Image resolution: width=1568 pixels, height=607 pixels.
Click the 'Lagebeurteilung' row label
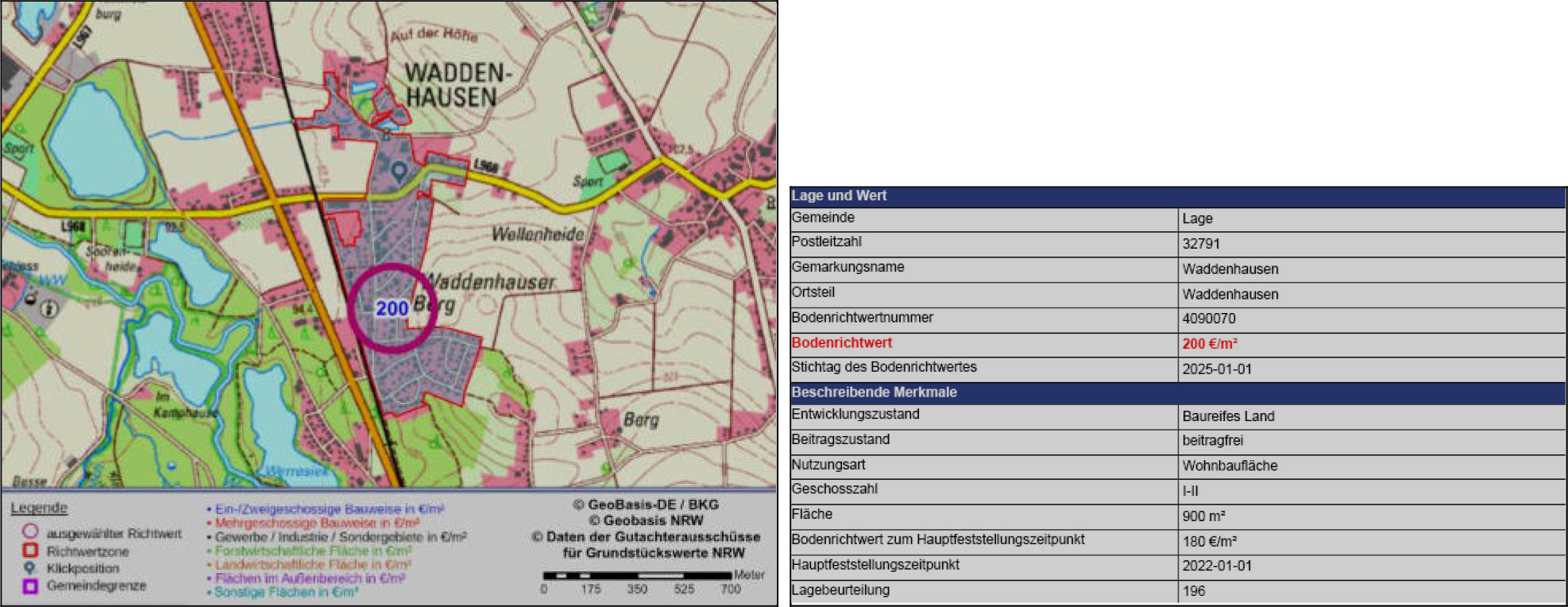tap(840, 590)
